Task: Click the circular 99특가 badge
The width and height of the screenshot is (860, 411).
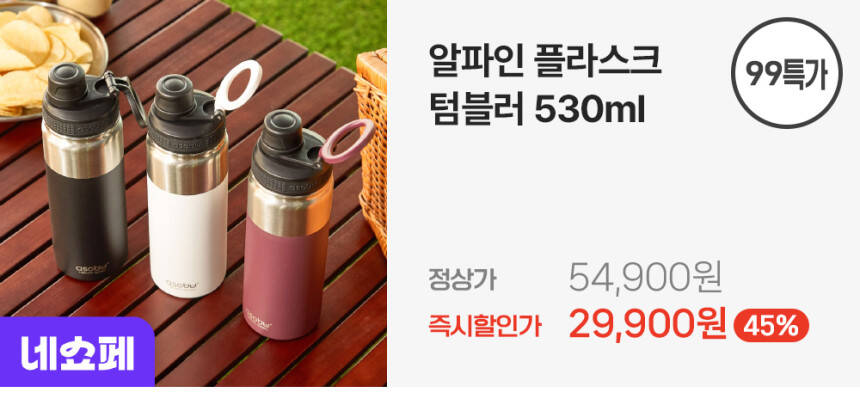Action: tap(787, 73)
